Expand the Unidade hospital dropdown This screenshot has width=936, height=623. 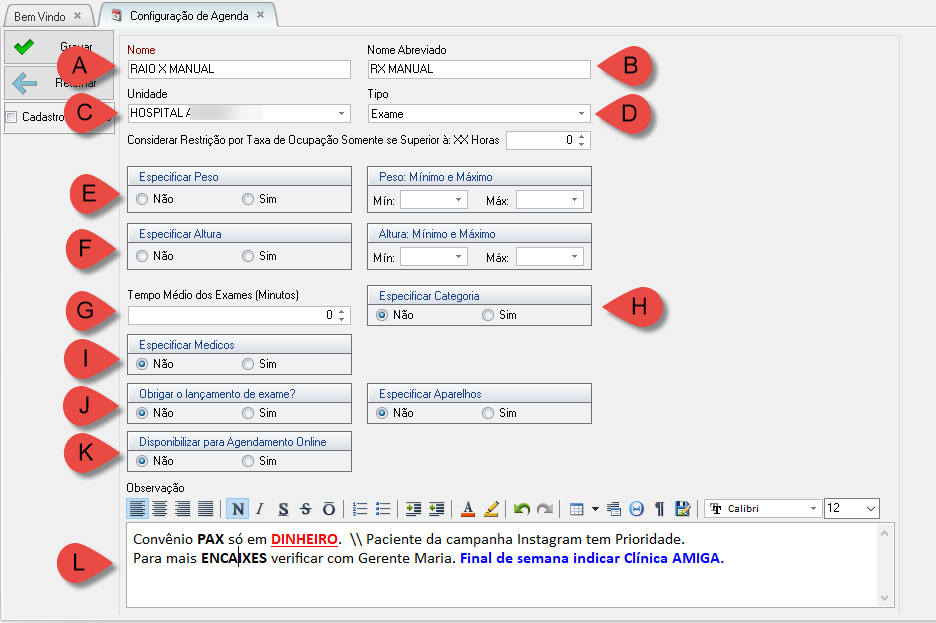[x=239, y=114]
